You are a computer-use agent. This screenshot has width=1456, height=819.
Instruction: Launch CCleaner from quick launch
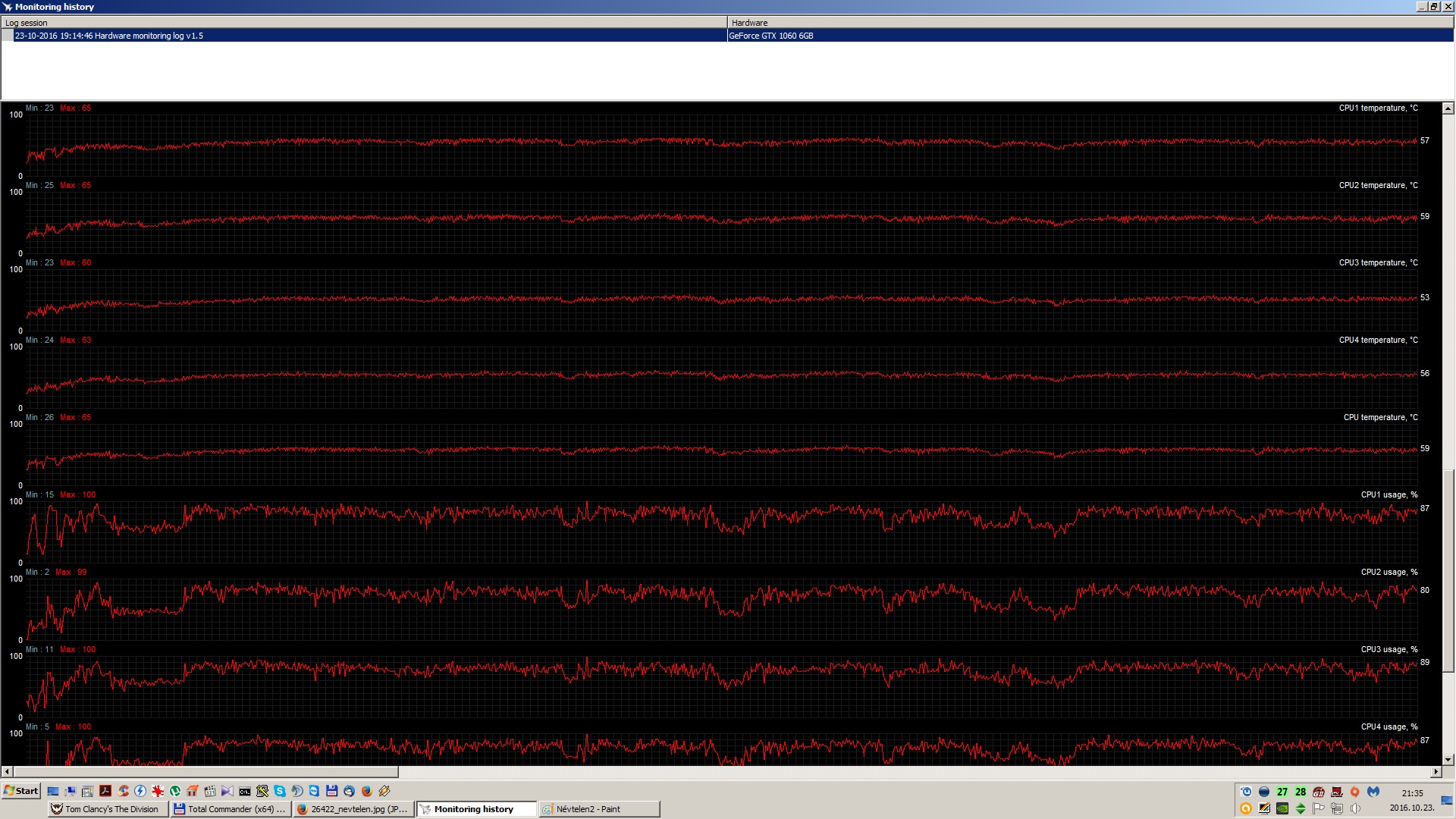tap(123, 791)
